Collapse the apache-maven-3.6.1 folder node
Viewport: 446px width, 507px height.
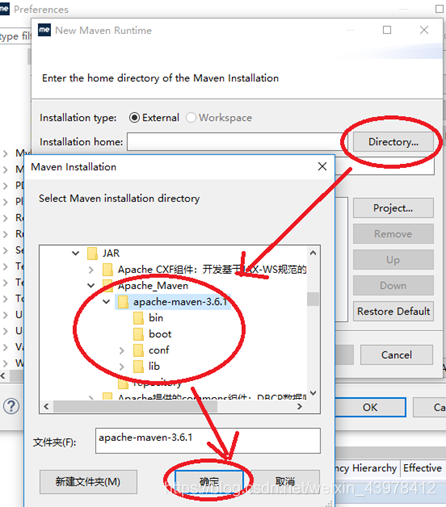point(106,302)
